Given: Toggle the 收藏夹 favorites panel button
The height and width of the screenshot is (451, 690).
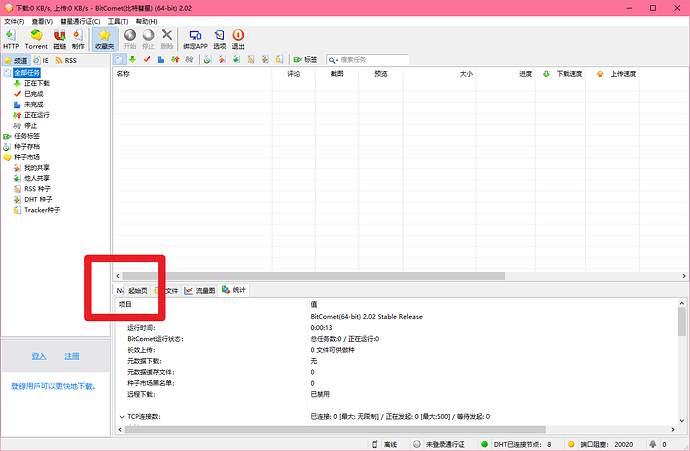Looking at the screenshot, I should [x=104, y=39].
